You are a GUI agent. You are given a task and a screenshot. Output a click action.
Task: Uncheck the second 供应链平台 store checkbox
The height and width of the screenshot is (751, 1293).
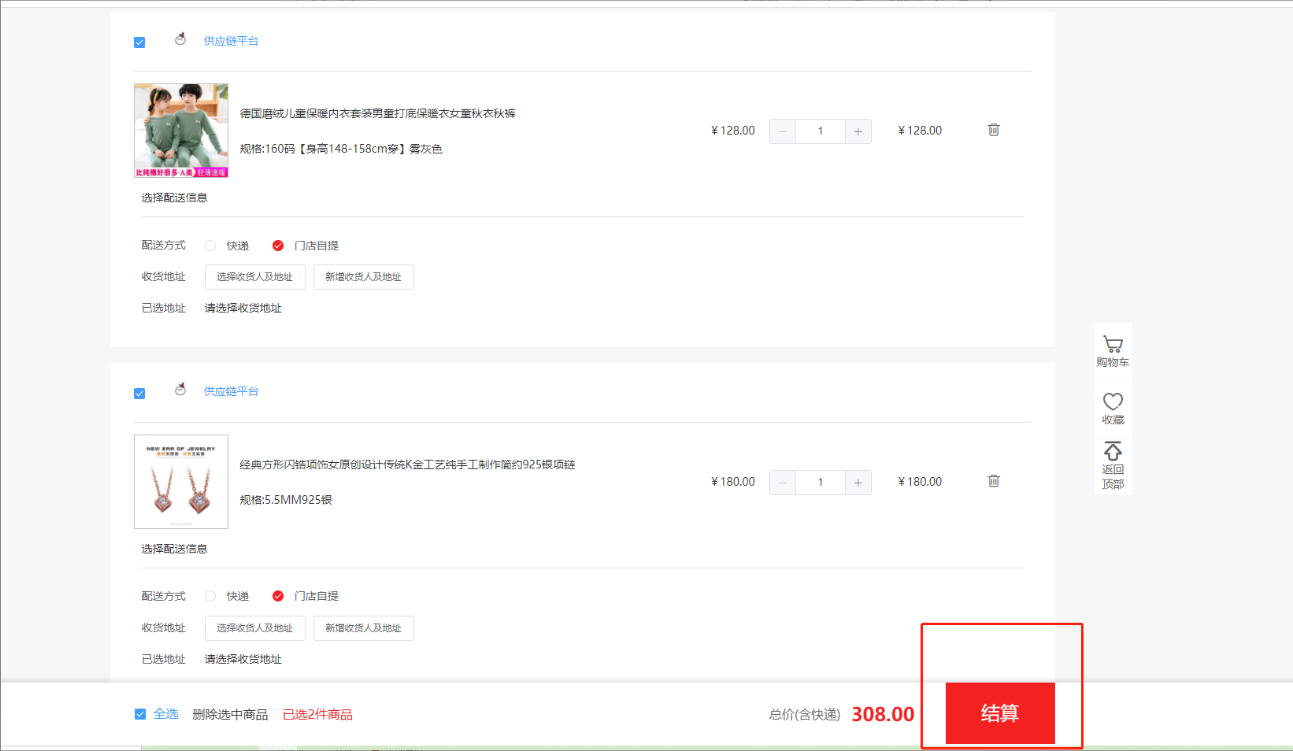click(139, 393)
